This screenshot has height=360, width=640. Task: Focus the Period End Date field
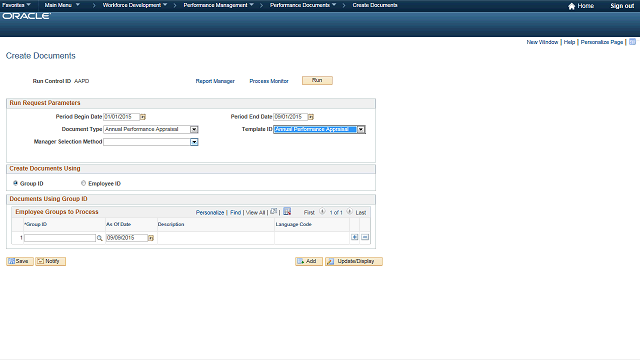tap(290, 117)
